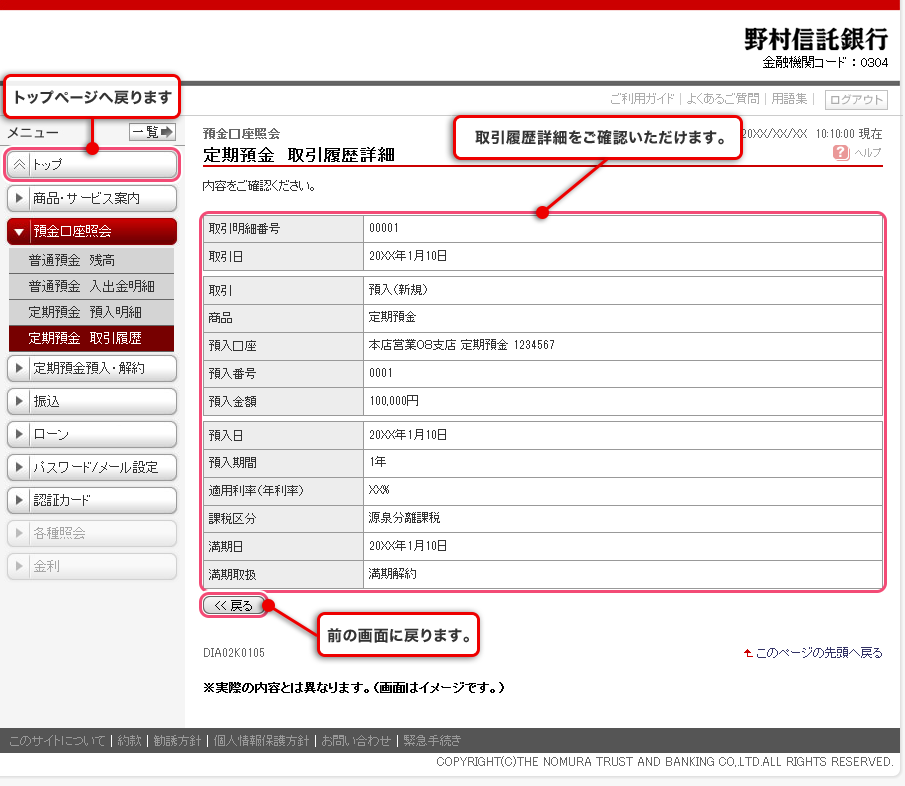
Task: Expand the 認証カード menu section
Action: 92,500
